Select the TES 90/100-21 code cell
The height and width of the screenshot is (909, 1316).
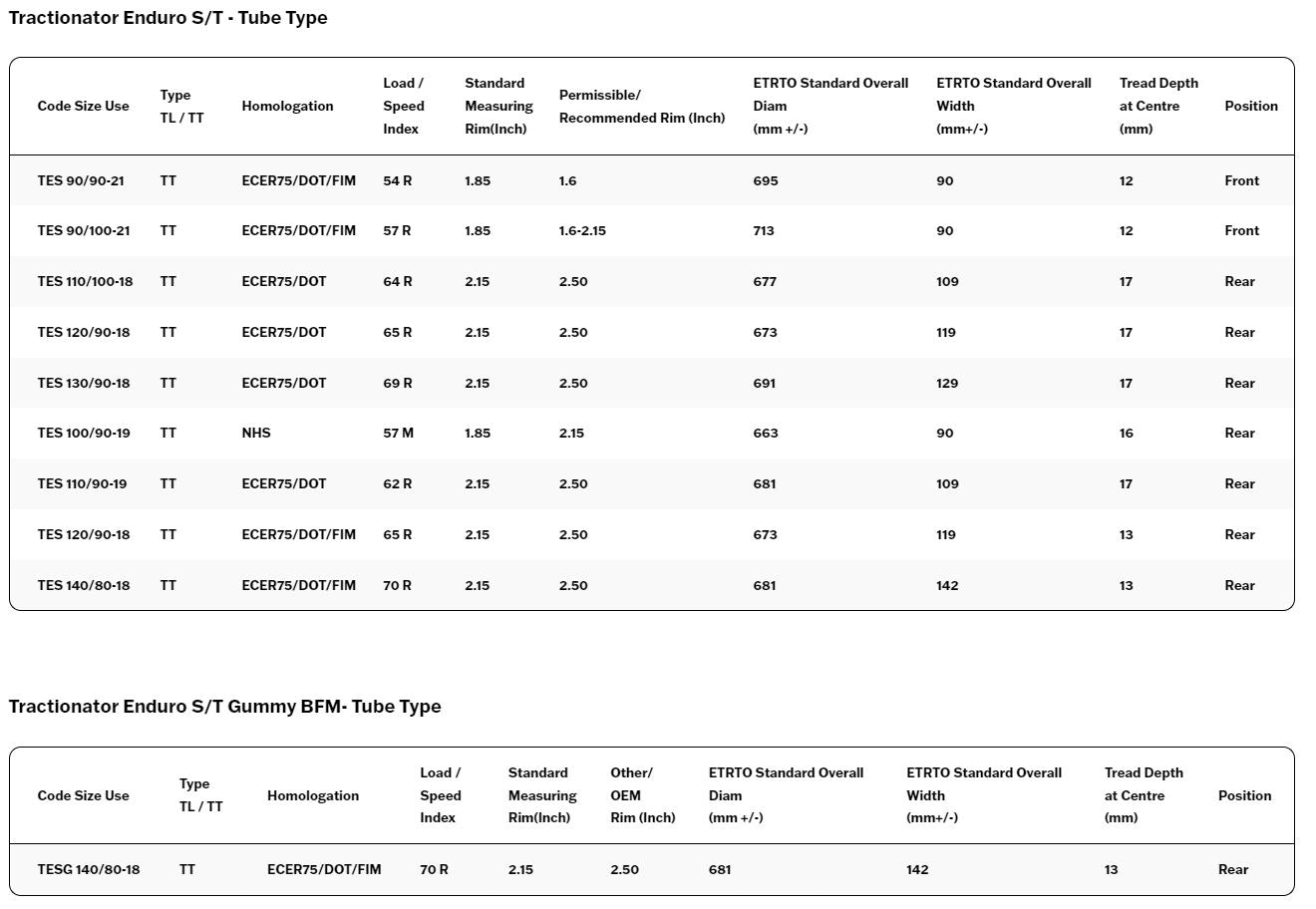(x=84, y=231)
